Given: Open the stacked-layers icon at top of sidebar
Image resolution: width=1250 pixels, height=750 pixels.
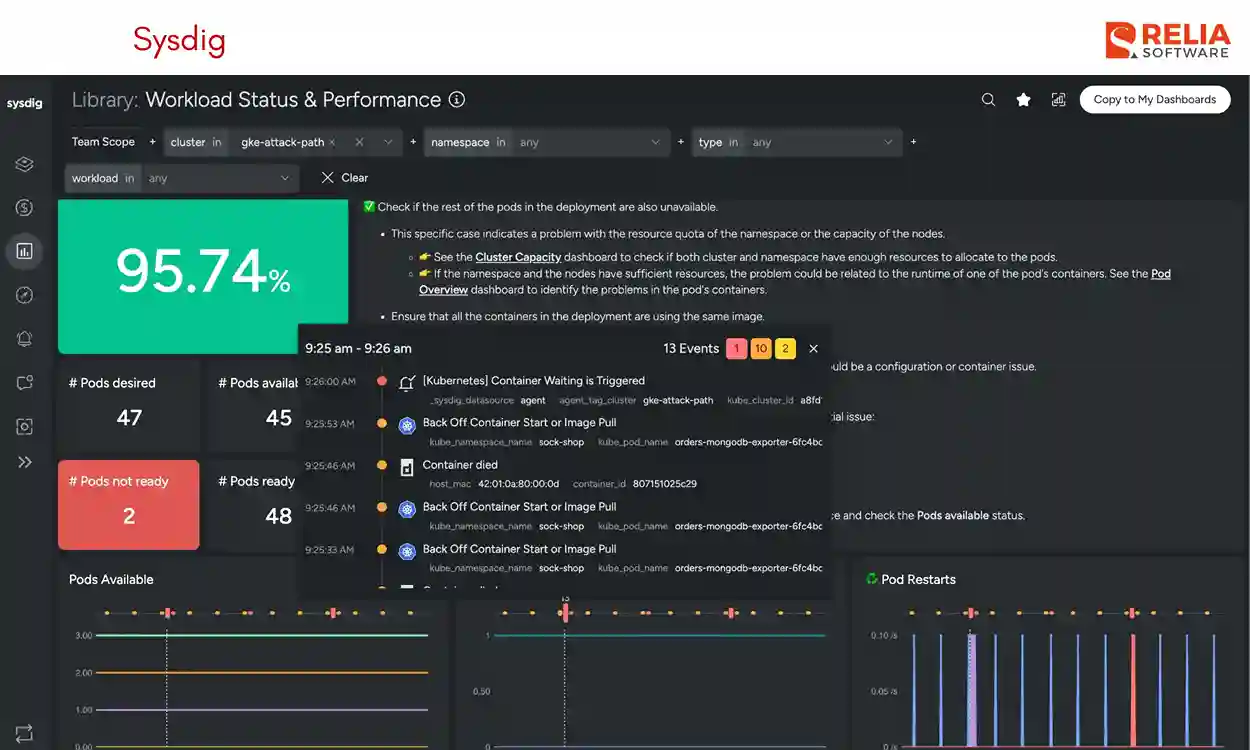Looking at the screenshot, I should point(25,164).
